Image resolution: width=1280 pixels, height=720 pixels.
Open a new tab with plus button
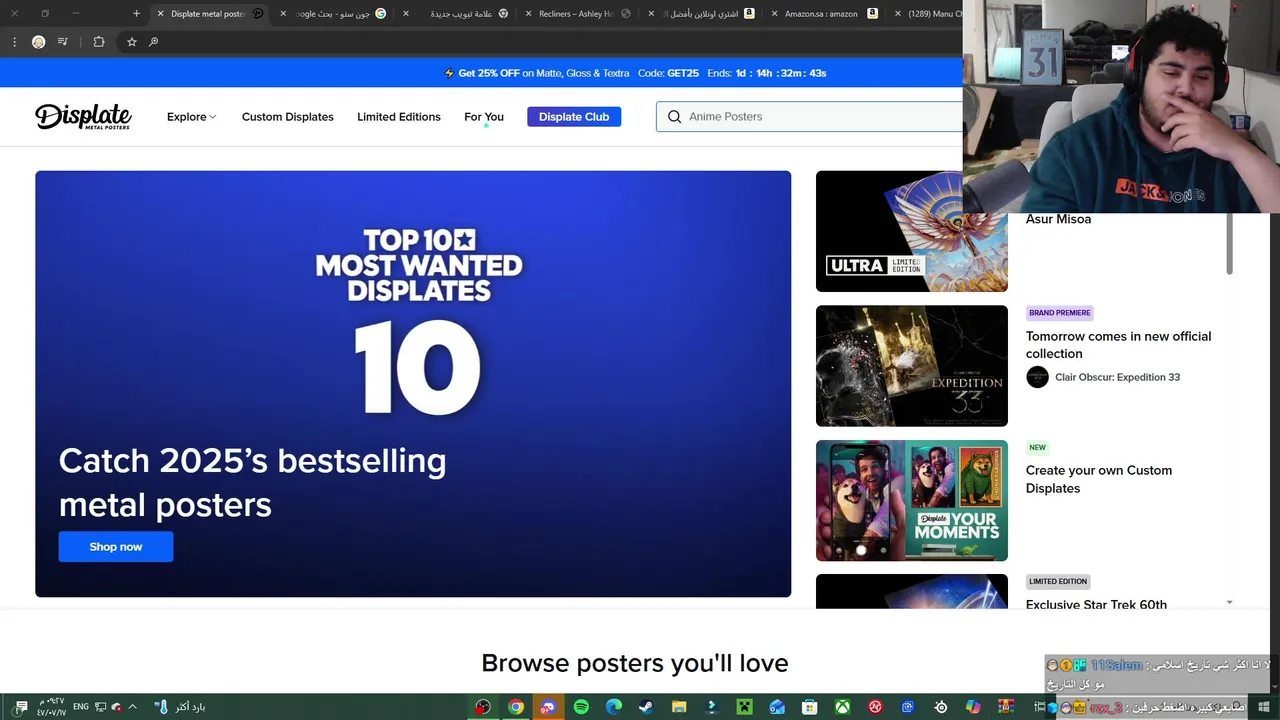pos(136,14)
